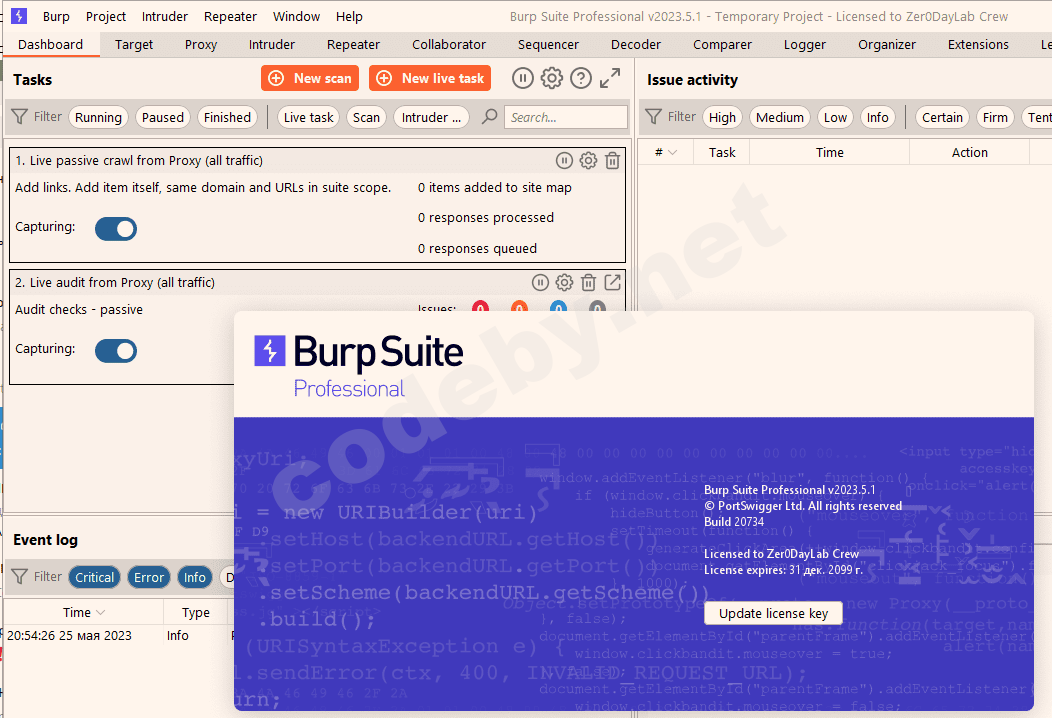Viewport: 1052px width, 718px height.
Task: Open the Tasks help question-mark icon
Action: pos(580,79)
